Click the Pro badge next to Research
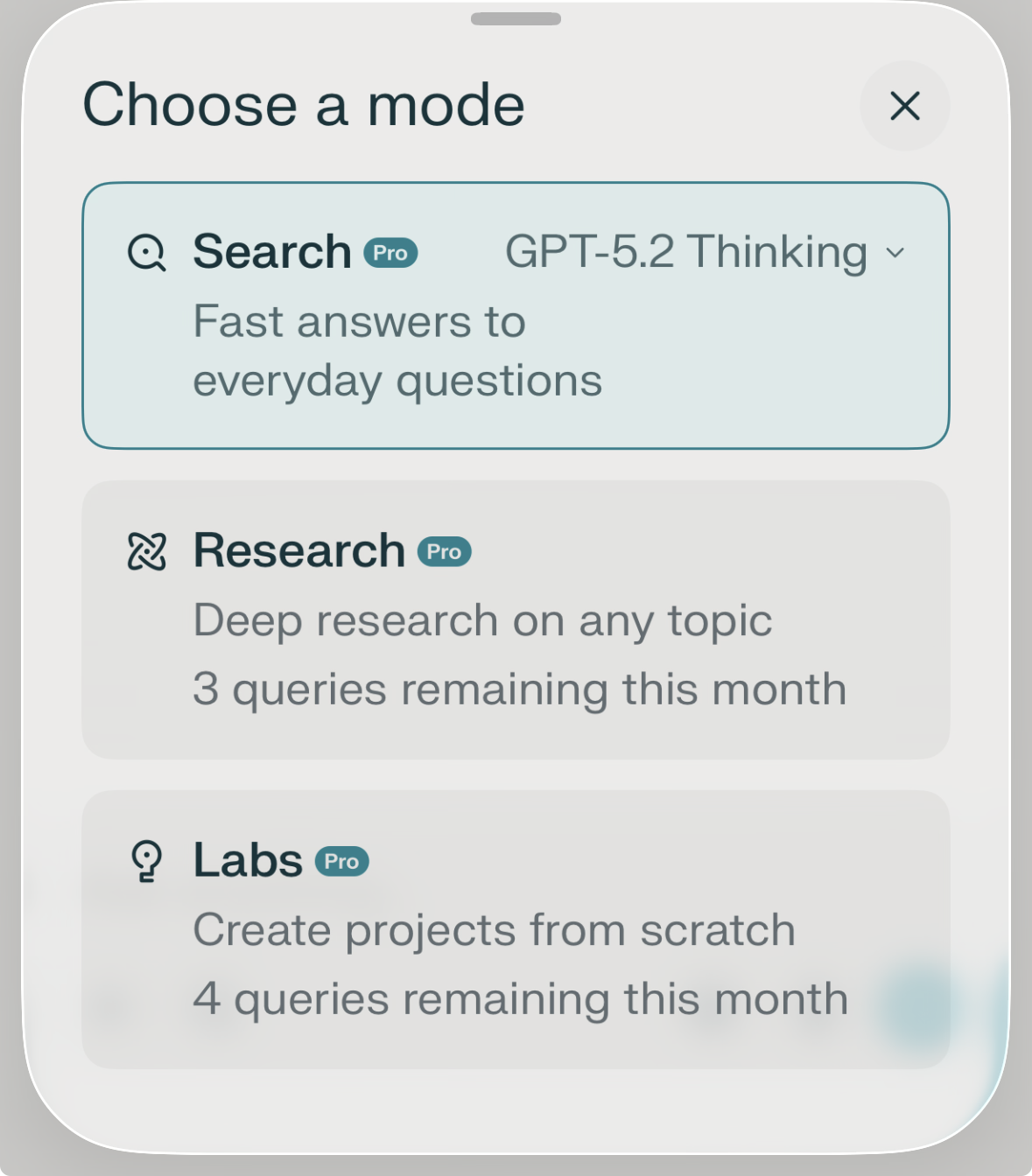The height and width of the screenshot is (1176, 1032). [445, 552]
